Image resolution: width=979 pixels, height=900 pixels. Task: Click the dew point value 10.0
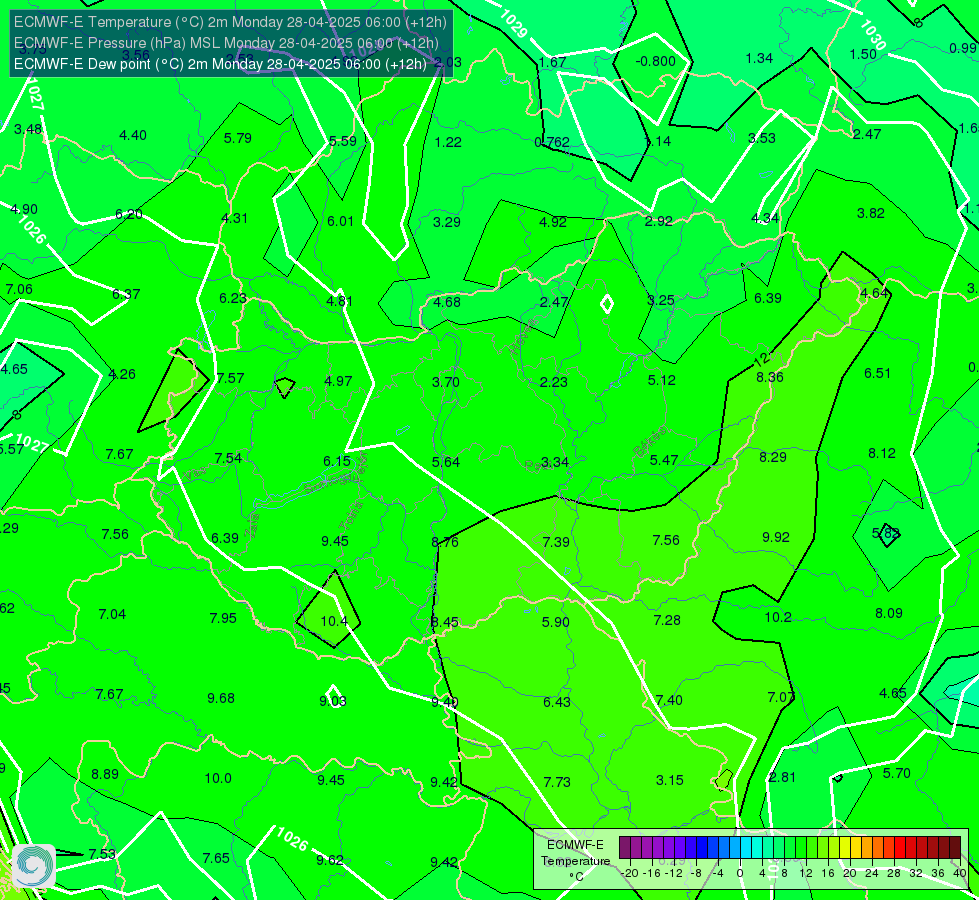coord(218,778)
